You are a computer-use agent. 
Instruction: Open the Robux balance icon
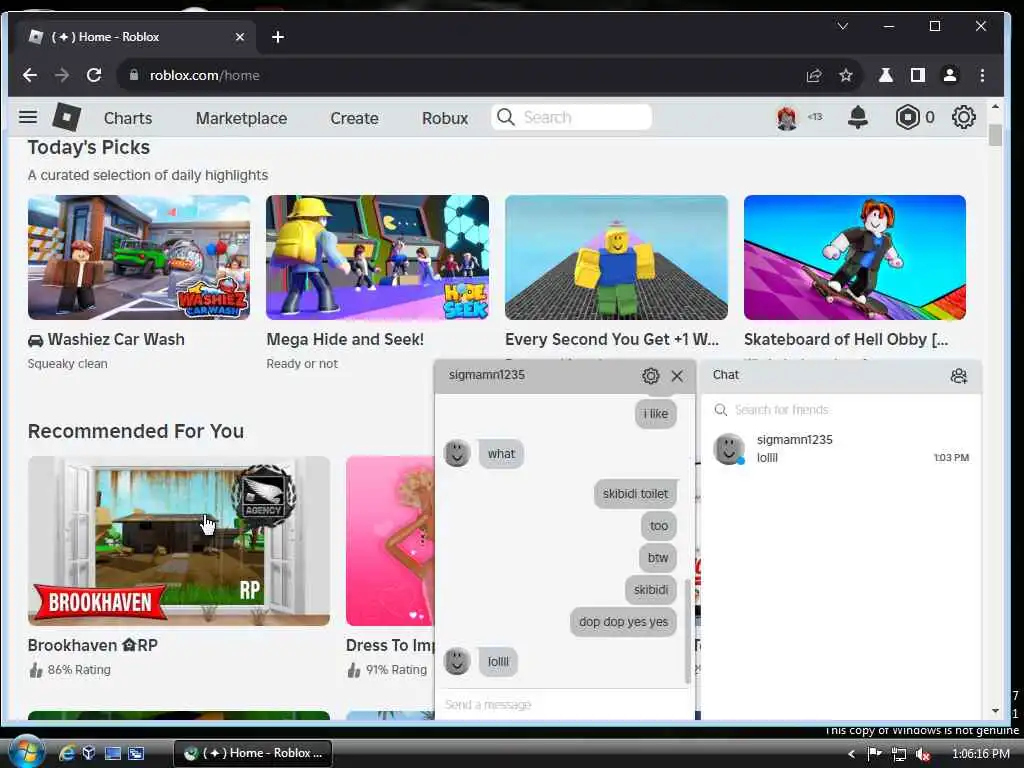907,118
